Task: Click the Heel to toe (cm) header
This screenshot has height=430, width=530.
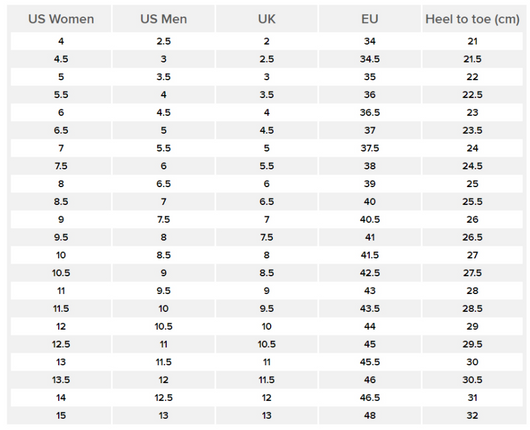Action: (472, 19)
